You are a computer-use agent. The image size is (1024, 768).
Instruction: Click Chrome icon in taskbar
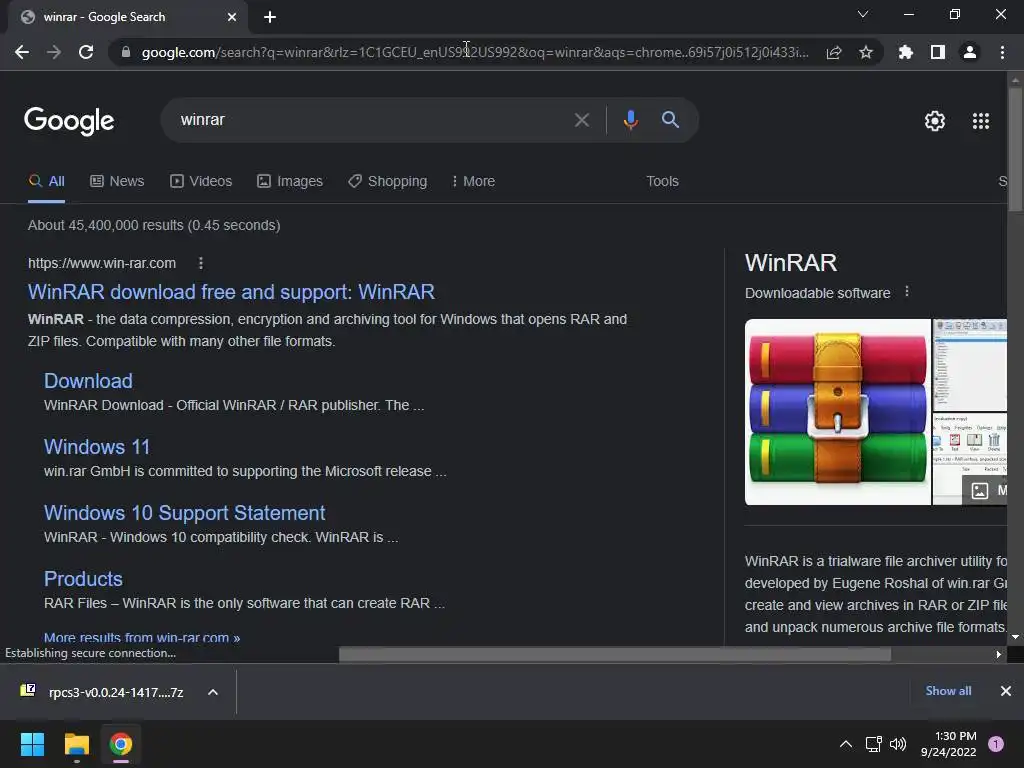tap(120, 744)
